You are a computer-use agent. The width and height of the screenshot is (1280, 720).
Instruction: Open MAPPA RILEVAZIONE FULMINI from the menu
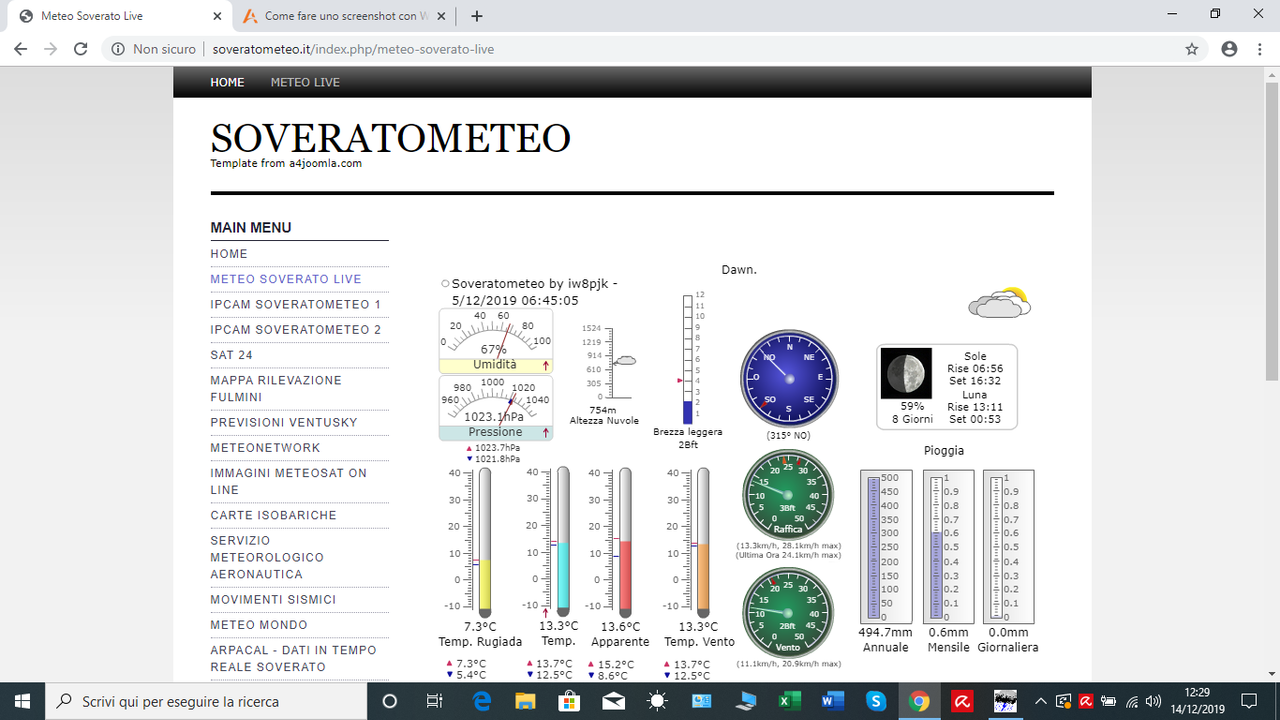(275, 388)
